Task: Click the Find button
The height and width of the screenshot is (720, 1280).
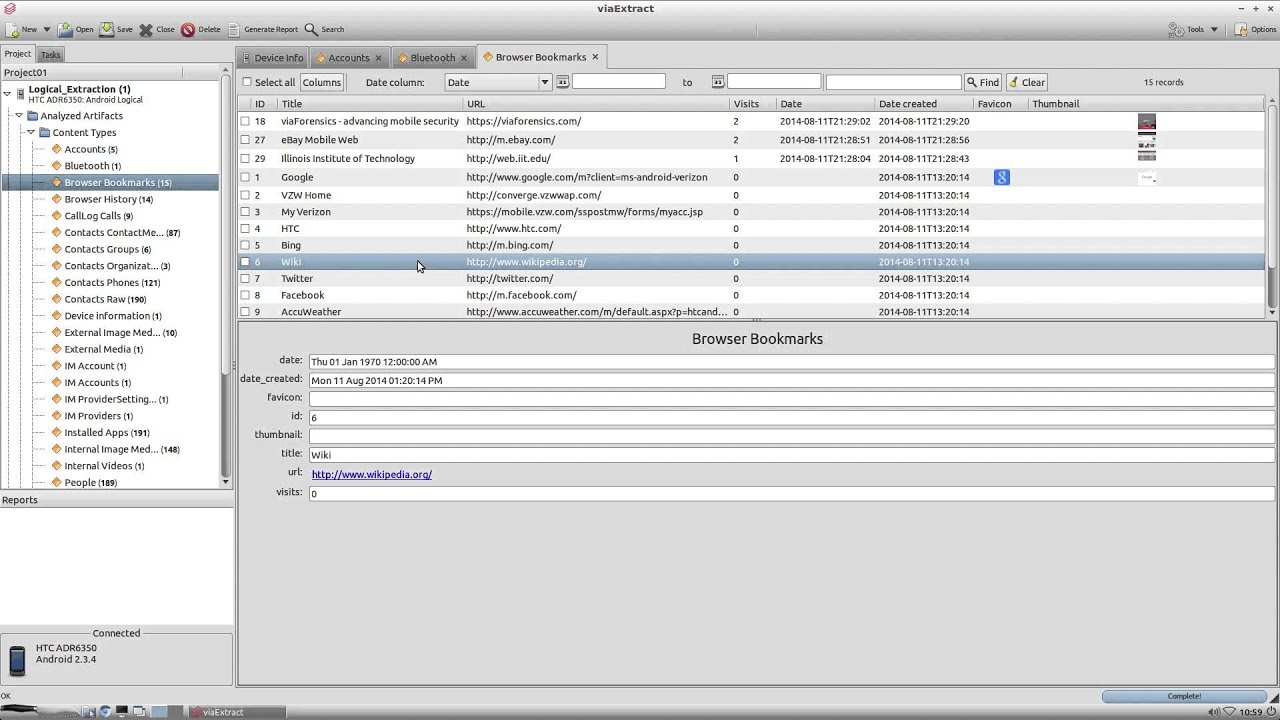Action: pyautogui.click(x=982, y=82)
